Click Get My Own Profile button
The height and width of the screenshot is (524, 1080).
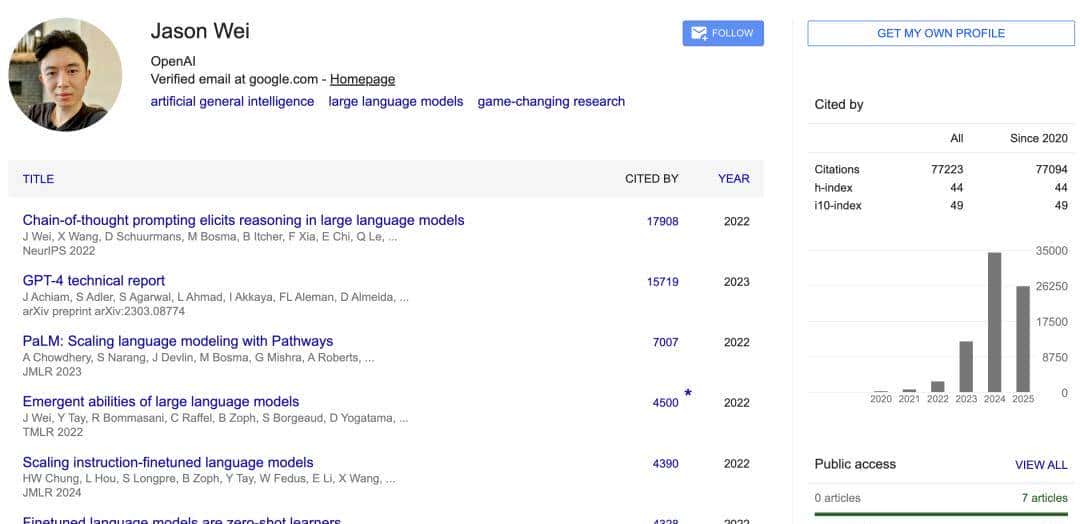pos(940,33)
